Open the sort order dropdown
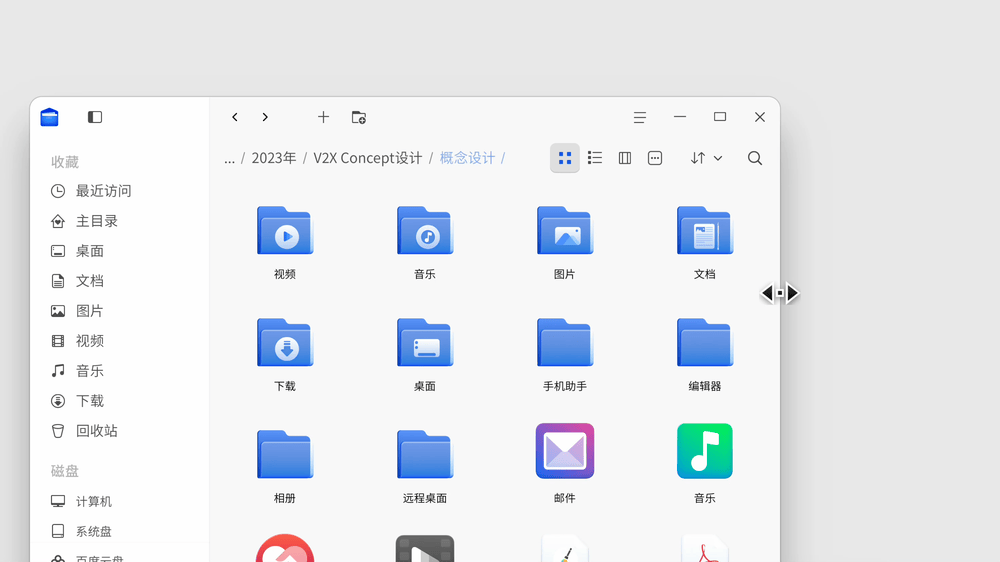 706,158
